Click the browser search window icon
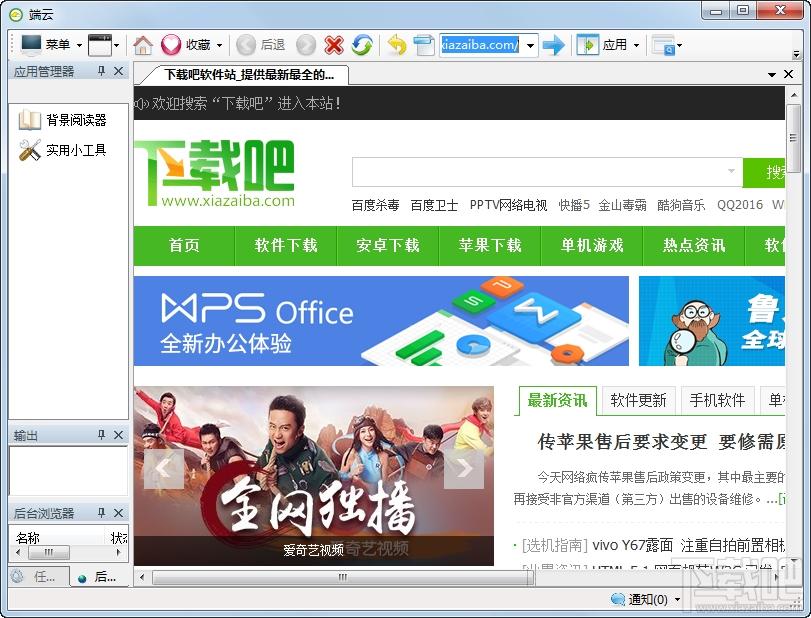 (x=663, y=45)
